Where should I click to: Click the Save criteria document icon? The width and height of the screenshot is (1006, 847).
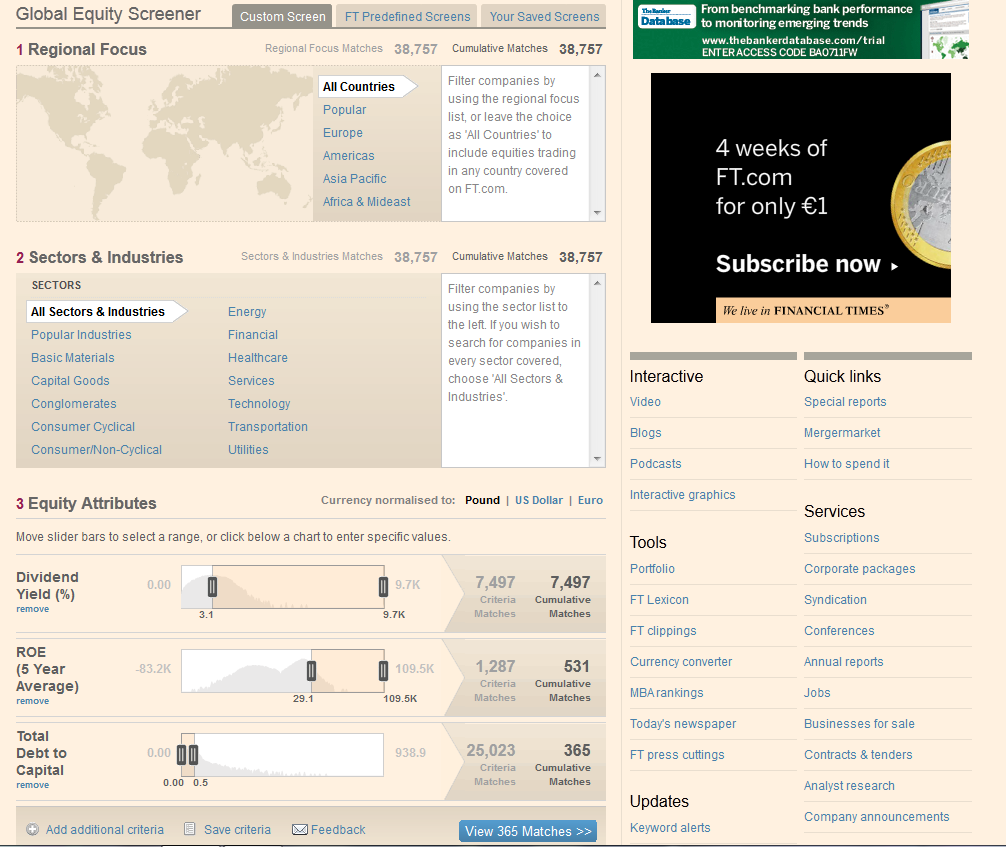(x=189, y=829)
